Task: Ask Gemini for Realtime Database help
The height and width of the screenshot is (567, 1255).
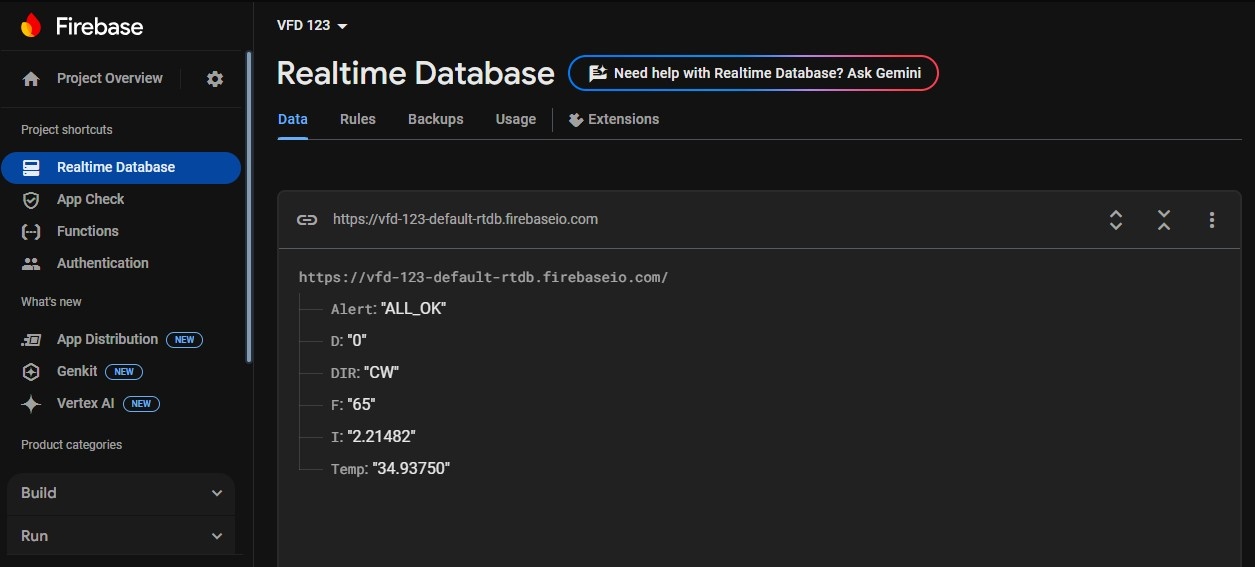Action: 753,73
